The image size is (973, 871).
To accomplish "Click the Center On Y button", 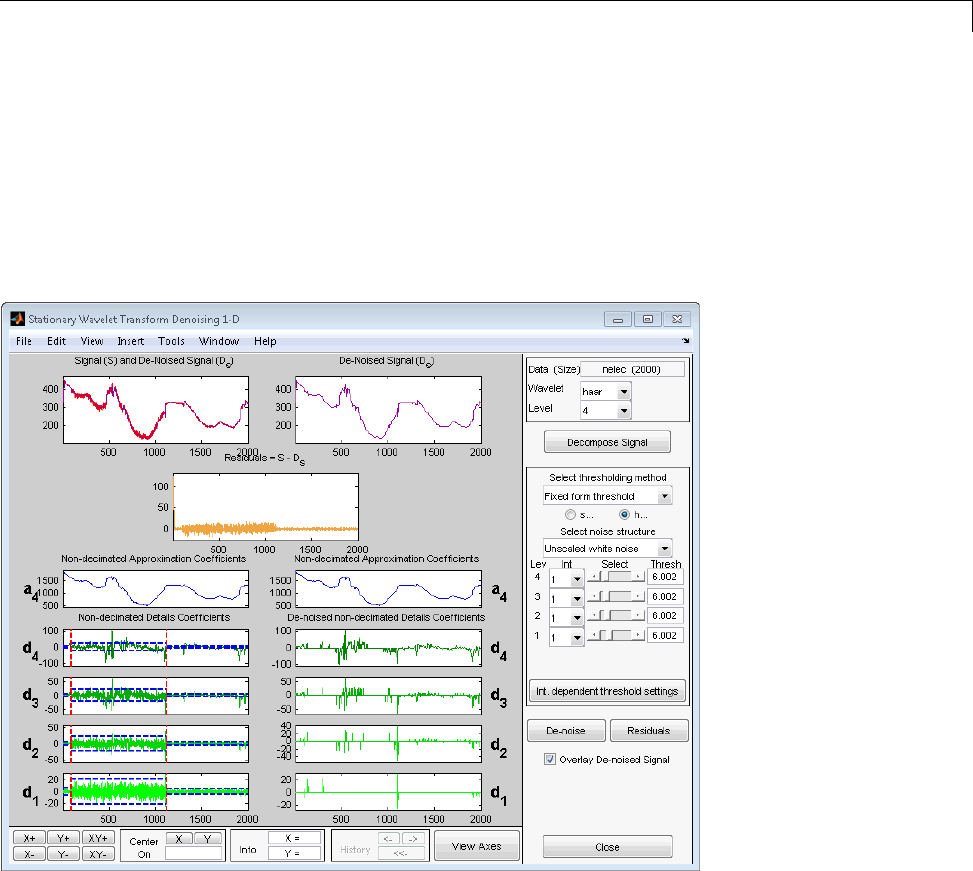I will (207, 838).
